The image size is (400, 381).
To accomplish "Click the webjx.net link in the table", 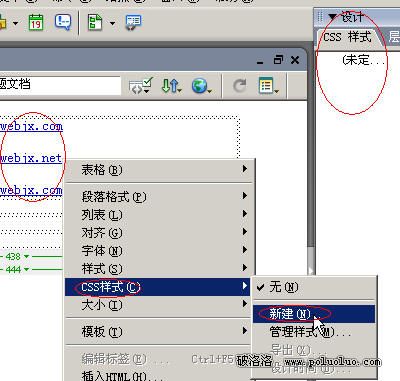I will 31,158.
